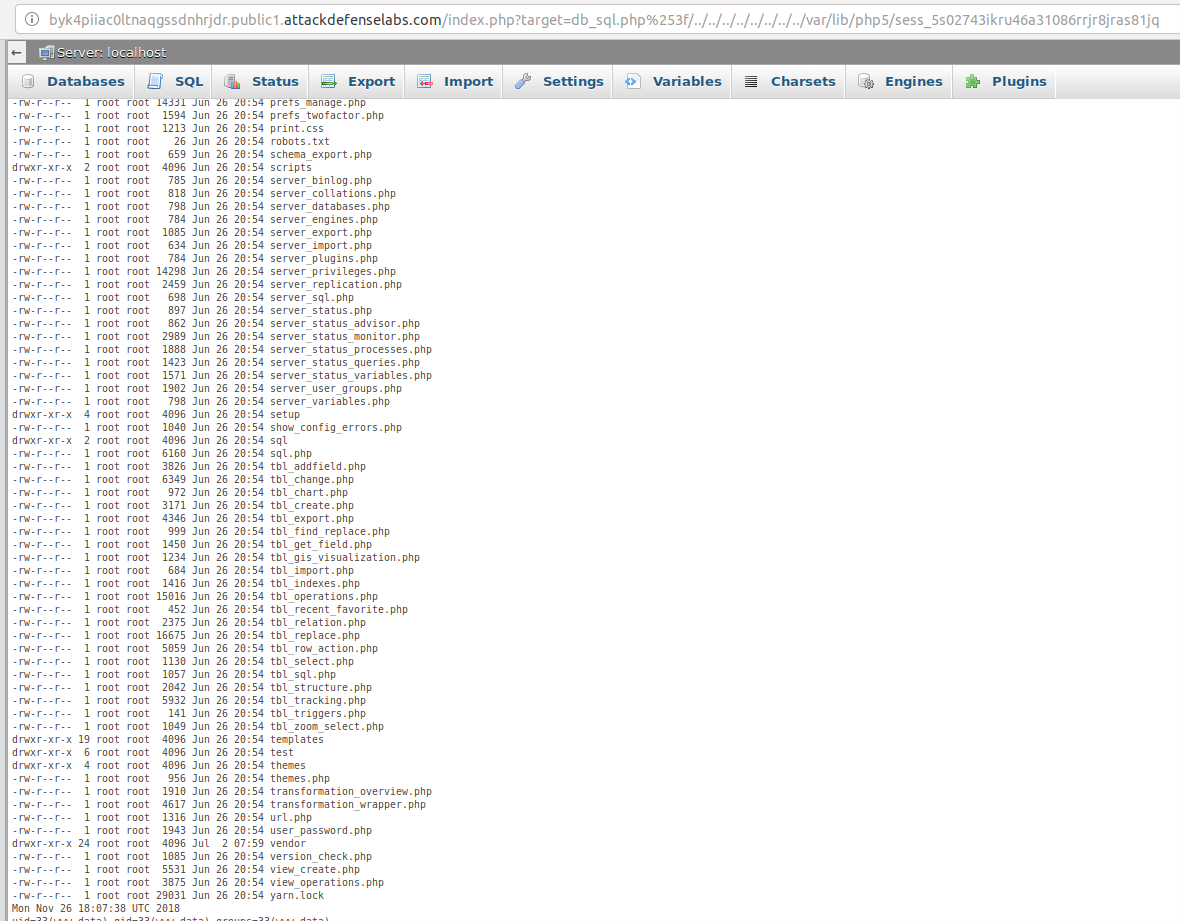Go to the Settings tab
The height and width of the screenshot is (921, 1180).
(x=572, y=82)
